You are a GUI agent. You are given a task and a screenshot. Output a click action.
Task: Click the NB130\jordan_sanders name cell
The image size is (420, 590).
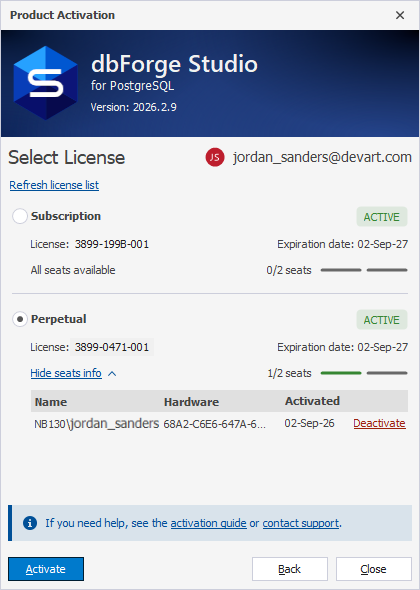(97, 424)
